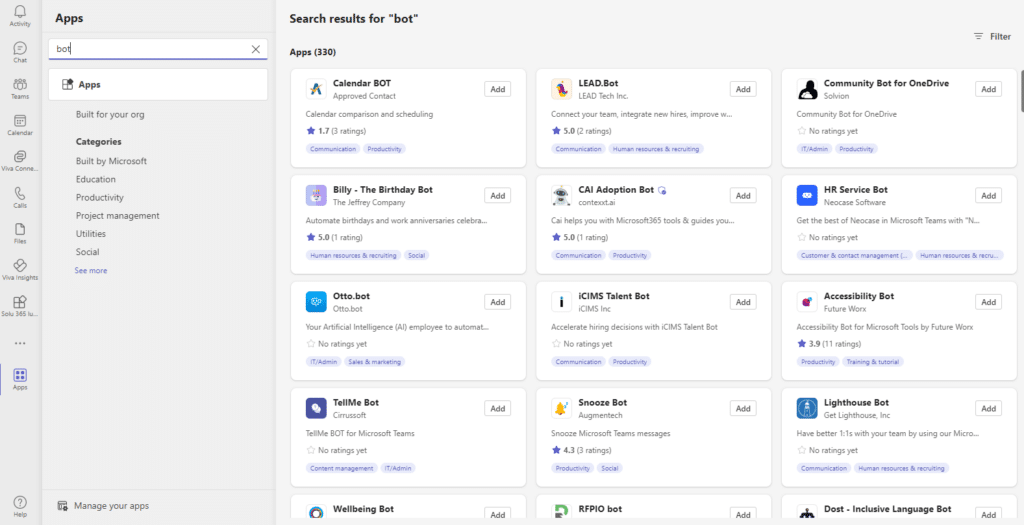The image size is (1024, 525).
Task: Add the Snooze Bot app
Action: click(x=743, y=408)
